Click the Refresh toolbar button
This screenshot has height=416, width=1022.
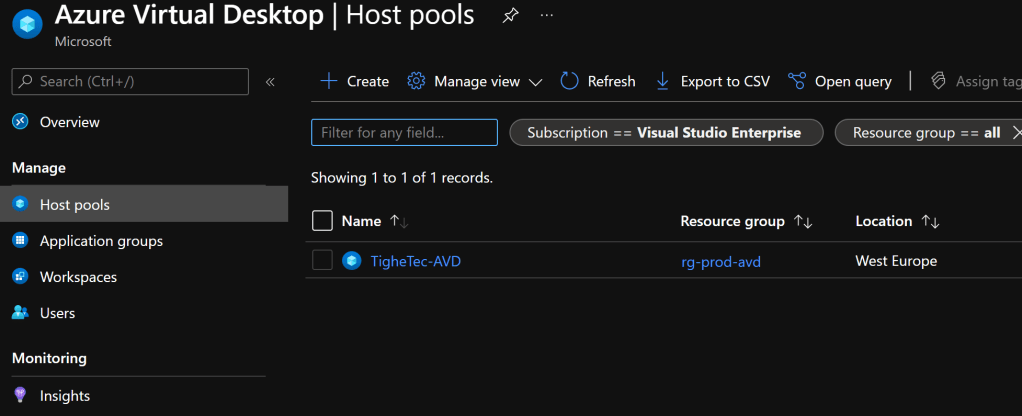click(x=598, y=82)
